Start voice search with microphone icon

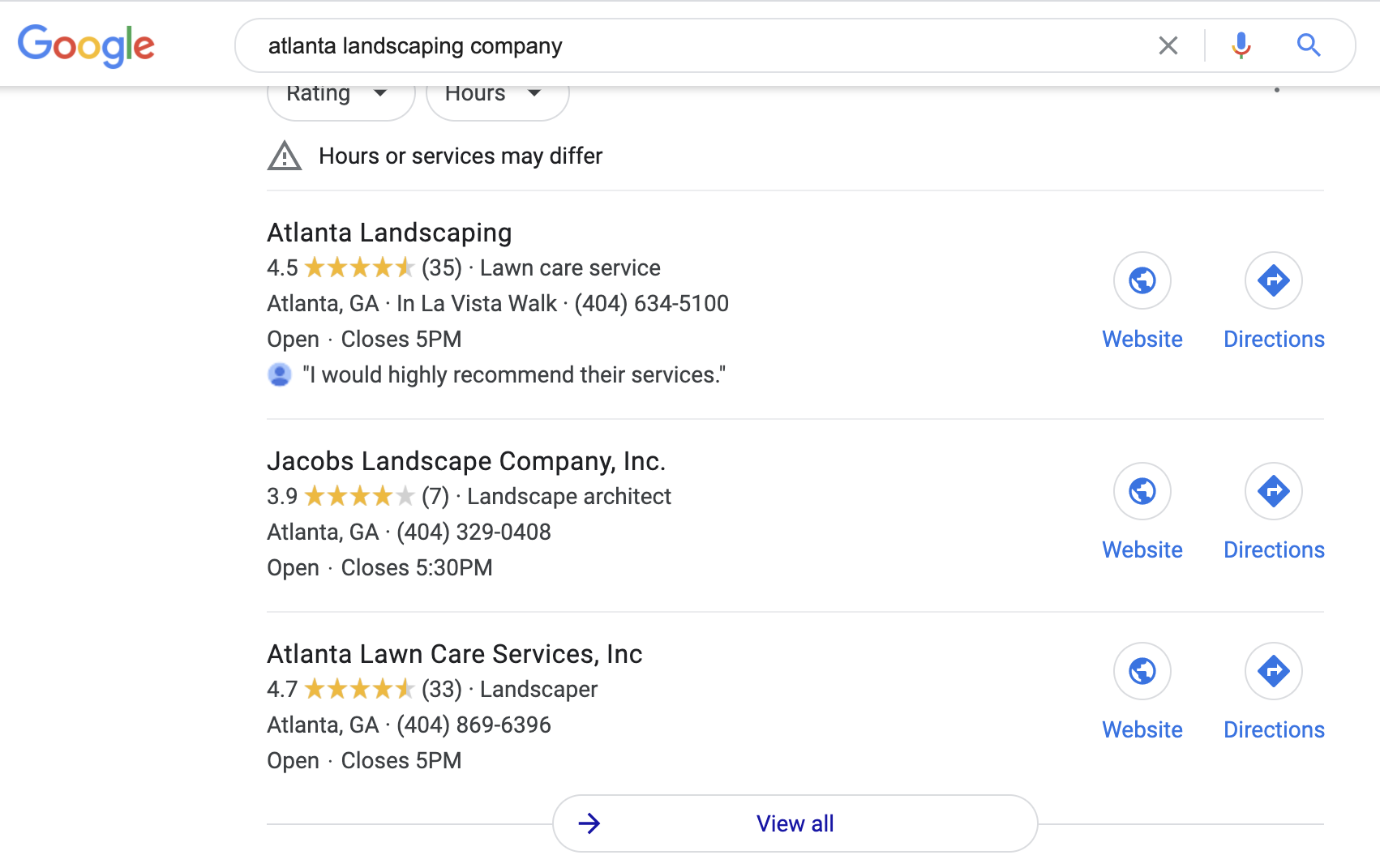[1241, 45]
